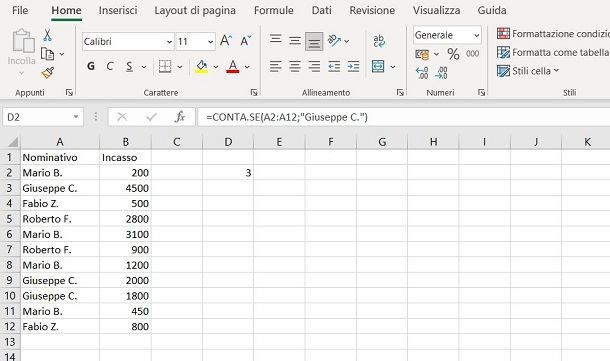Click the merge and center icon
610x361 pixels.
coord(378,67)
